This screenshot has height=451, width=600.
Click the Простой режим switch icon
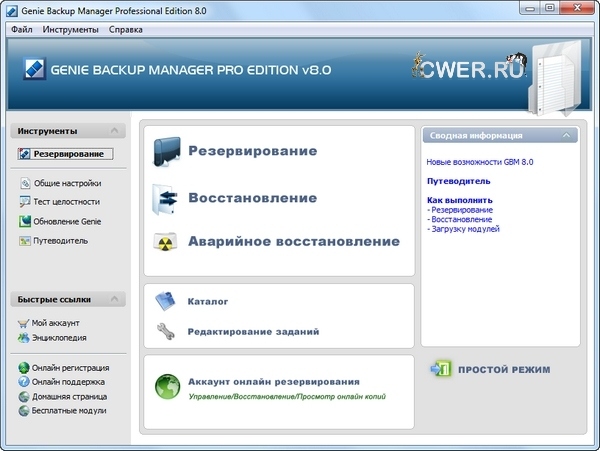pyautogui.click(x=440, y=370)
